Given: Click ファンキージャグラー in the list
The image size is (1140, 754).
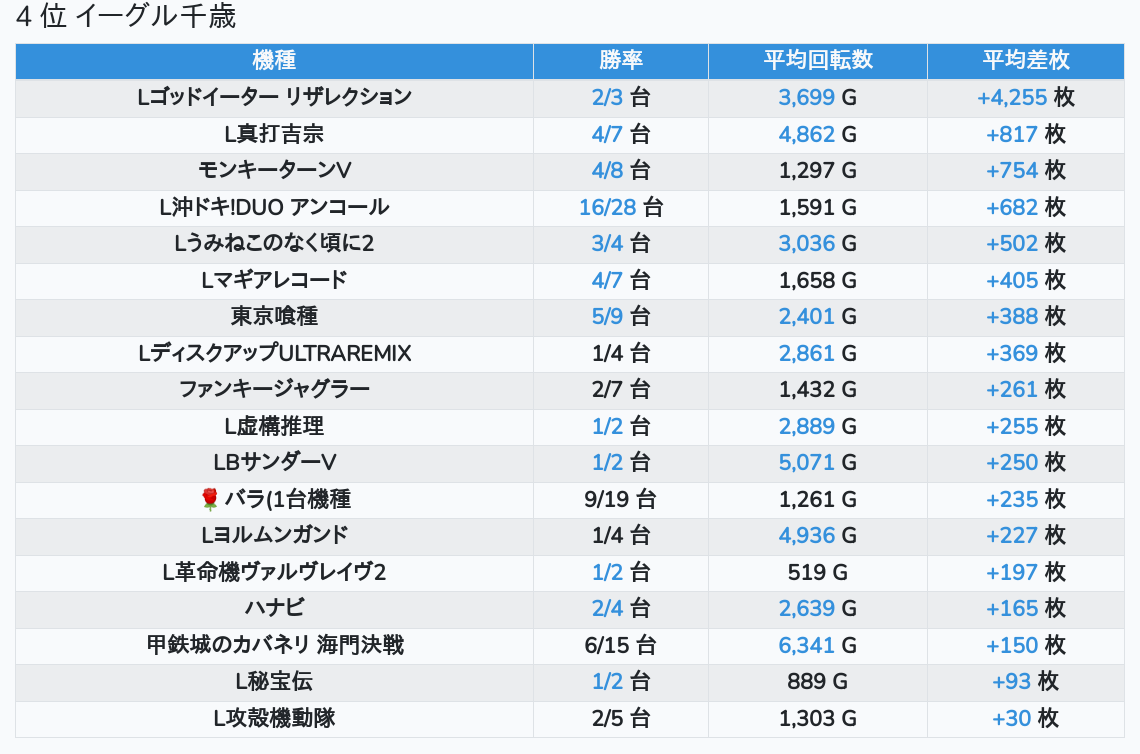Looking at the screenshot, I should pos(274,389).
